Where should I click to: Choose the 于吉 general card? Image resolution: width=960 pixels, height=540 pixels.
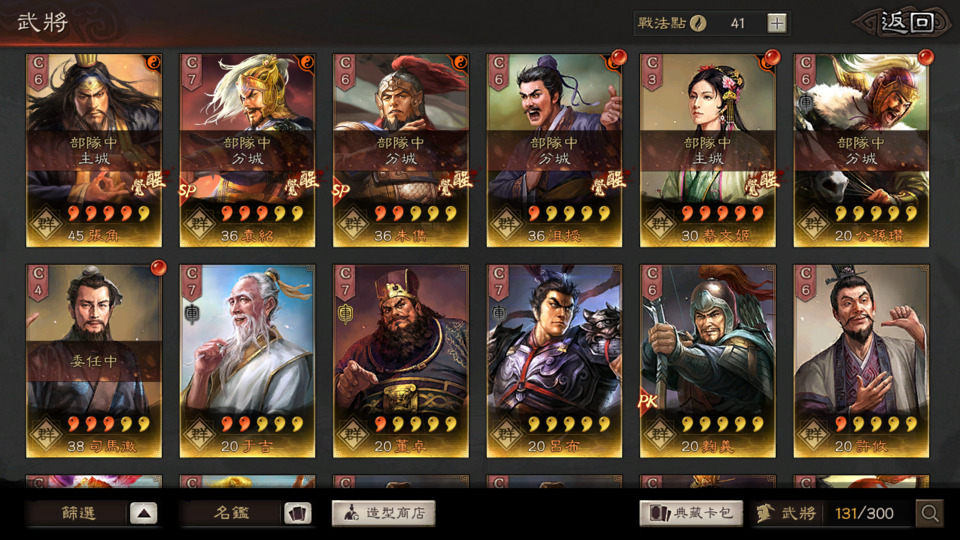coord(247,361)
